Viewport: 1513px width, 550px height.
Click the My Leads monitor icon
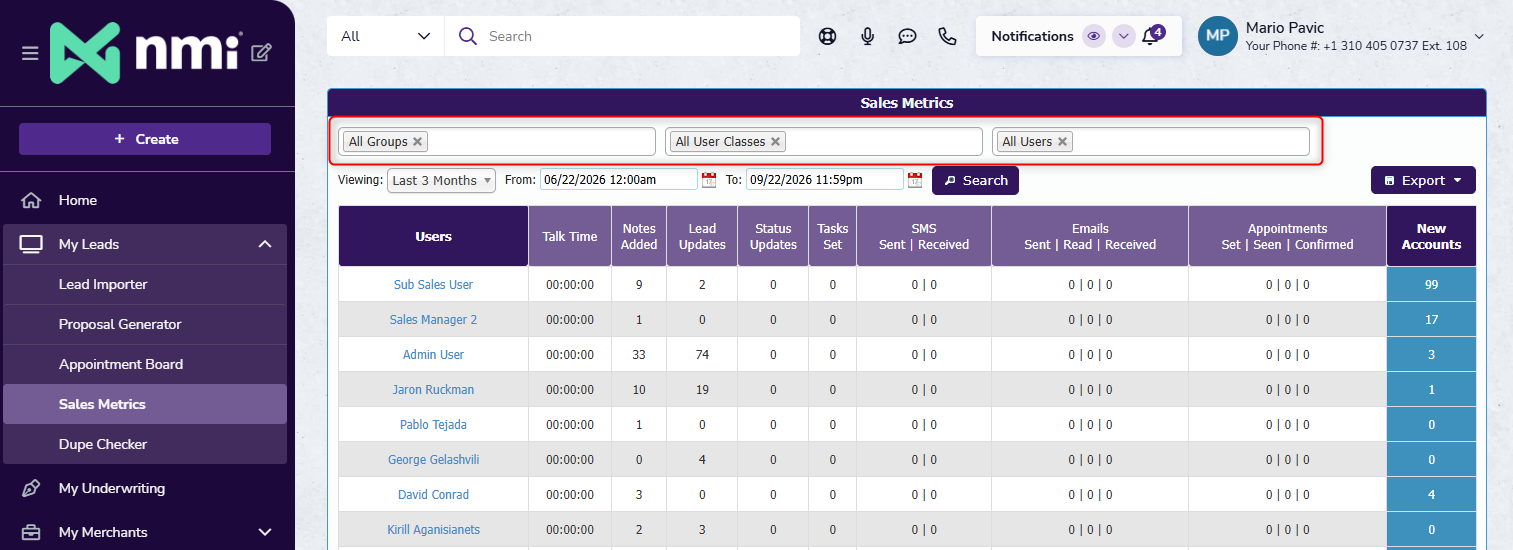31,244
